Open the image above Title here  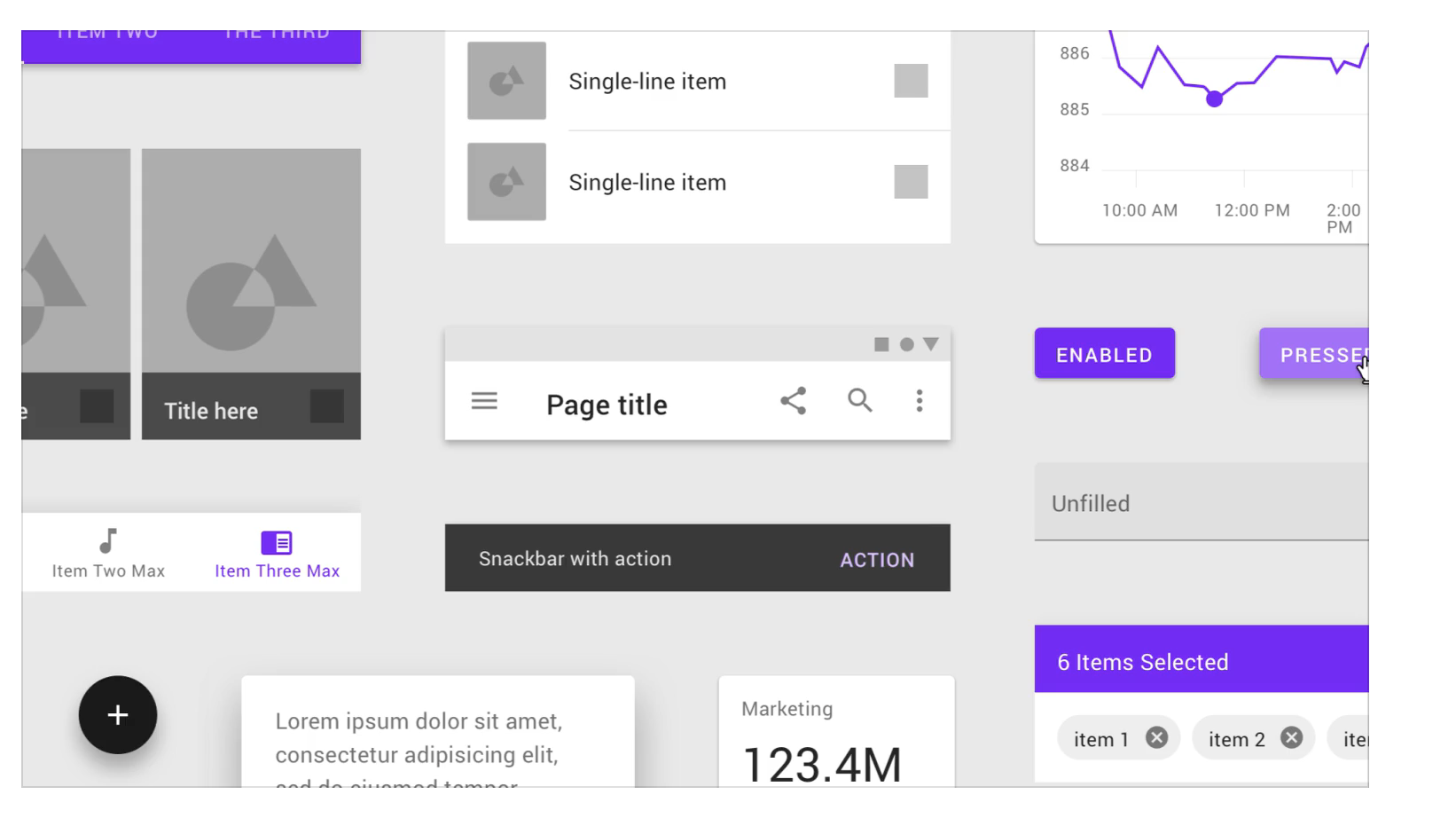pyautogui.click(x=251, y=261)
